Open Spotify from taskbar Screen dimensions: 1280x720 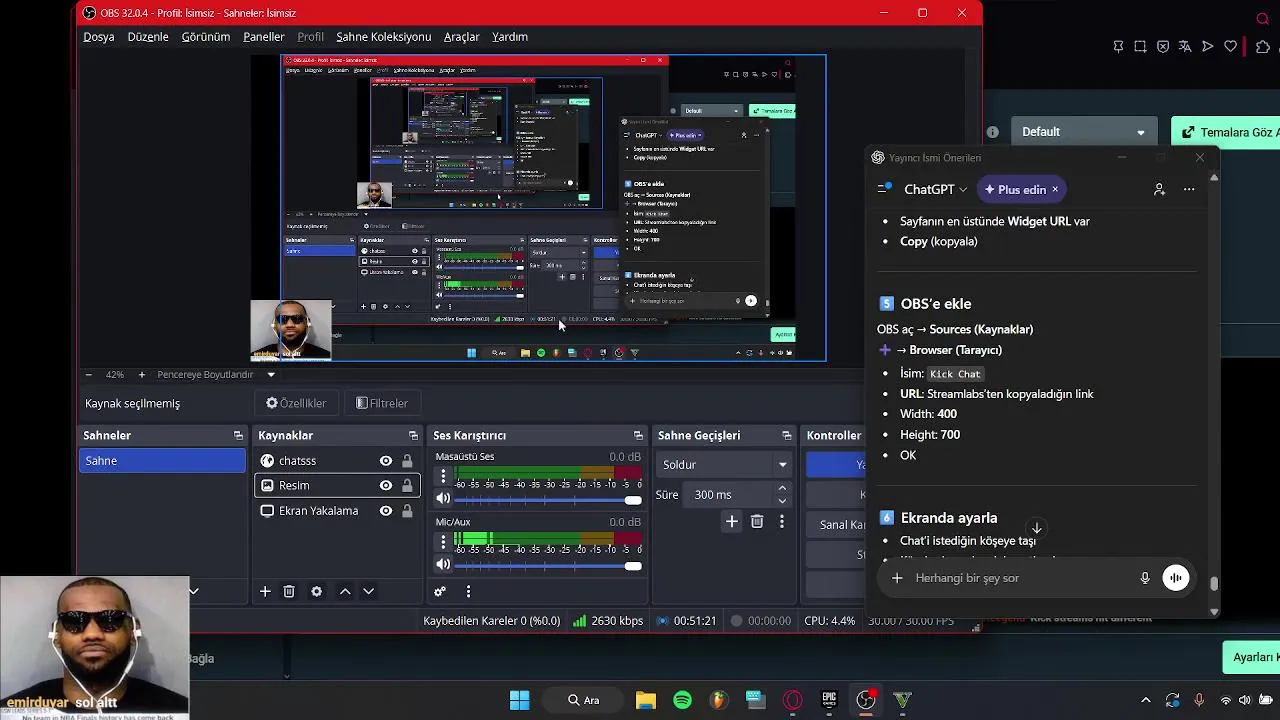pyautogui.click(x=682, y=700)
